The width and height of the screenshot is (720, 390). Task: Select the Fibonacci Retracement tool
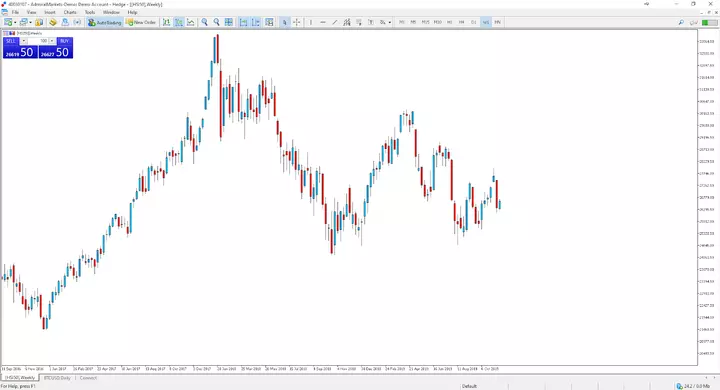[359, 22]
